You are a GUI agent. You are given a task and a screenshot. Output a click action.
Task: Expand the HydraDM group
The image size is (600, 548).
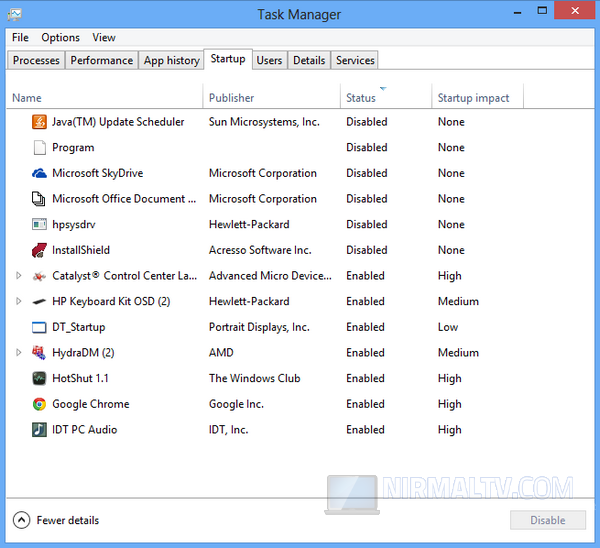(18, 352)
